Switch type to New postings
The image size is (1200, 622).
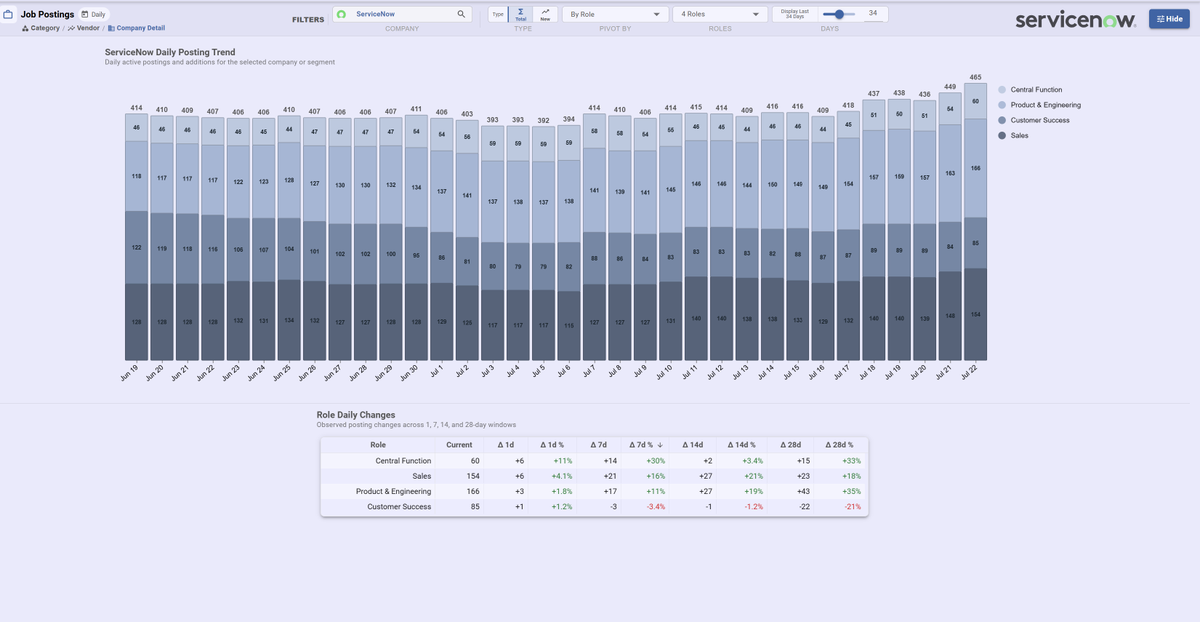coord(545,15)
